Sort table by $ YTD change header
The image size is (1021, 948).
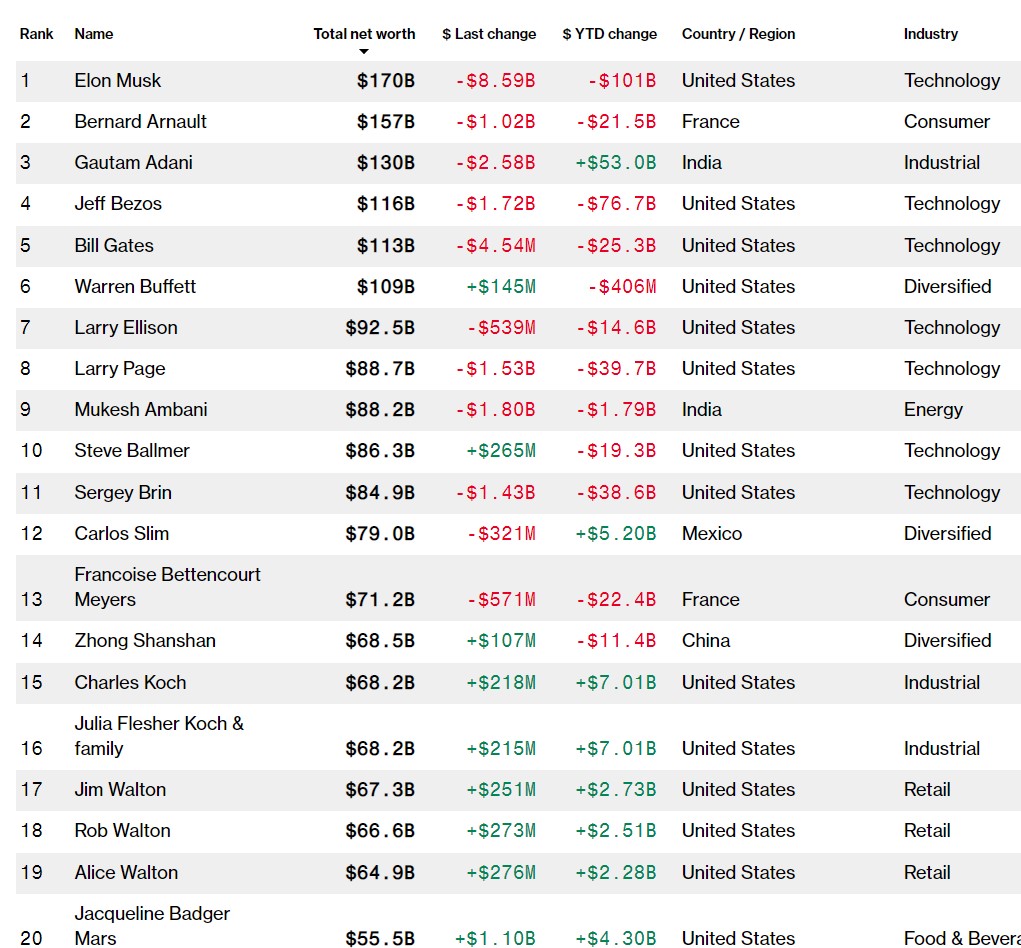(609, 34)
